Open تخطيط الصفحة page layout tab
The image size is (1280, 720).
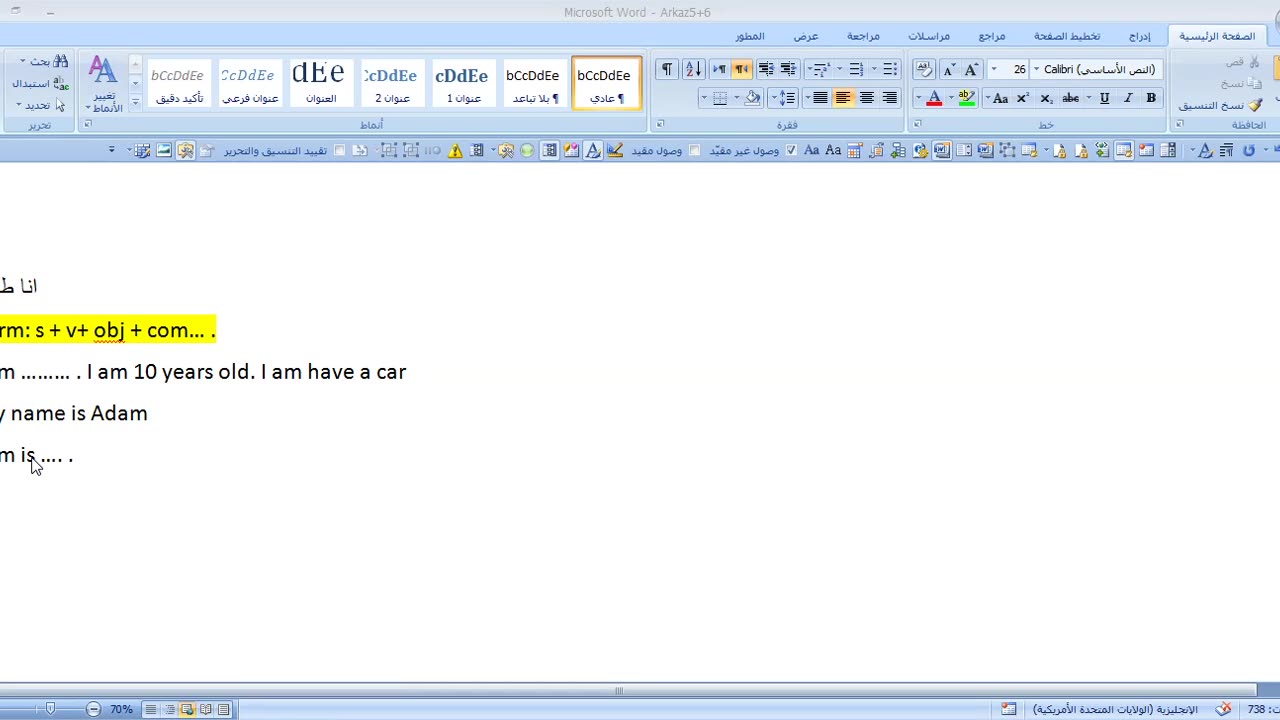click(1067, 36)
